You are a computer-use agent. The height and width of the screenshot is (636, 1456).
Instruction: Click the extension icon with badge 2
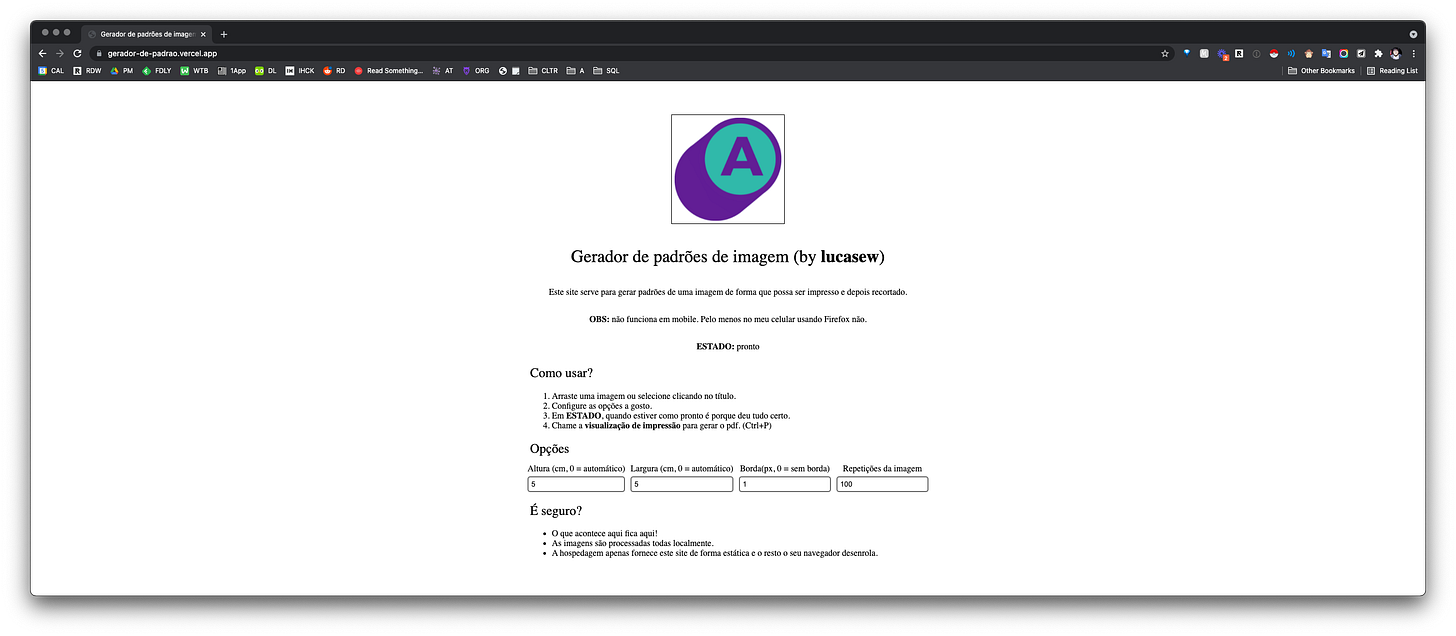click(1223, 54)
